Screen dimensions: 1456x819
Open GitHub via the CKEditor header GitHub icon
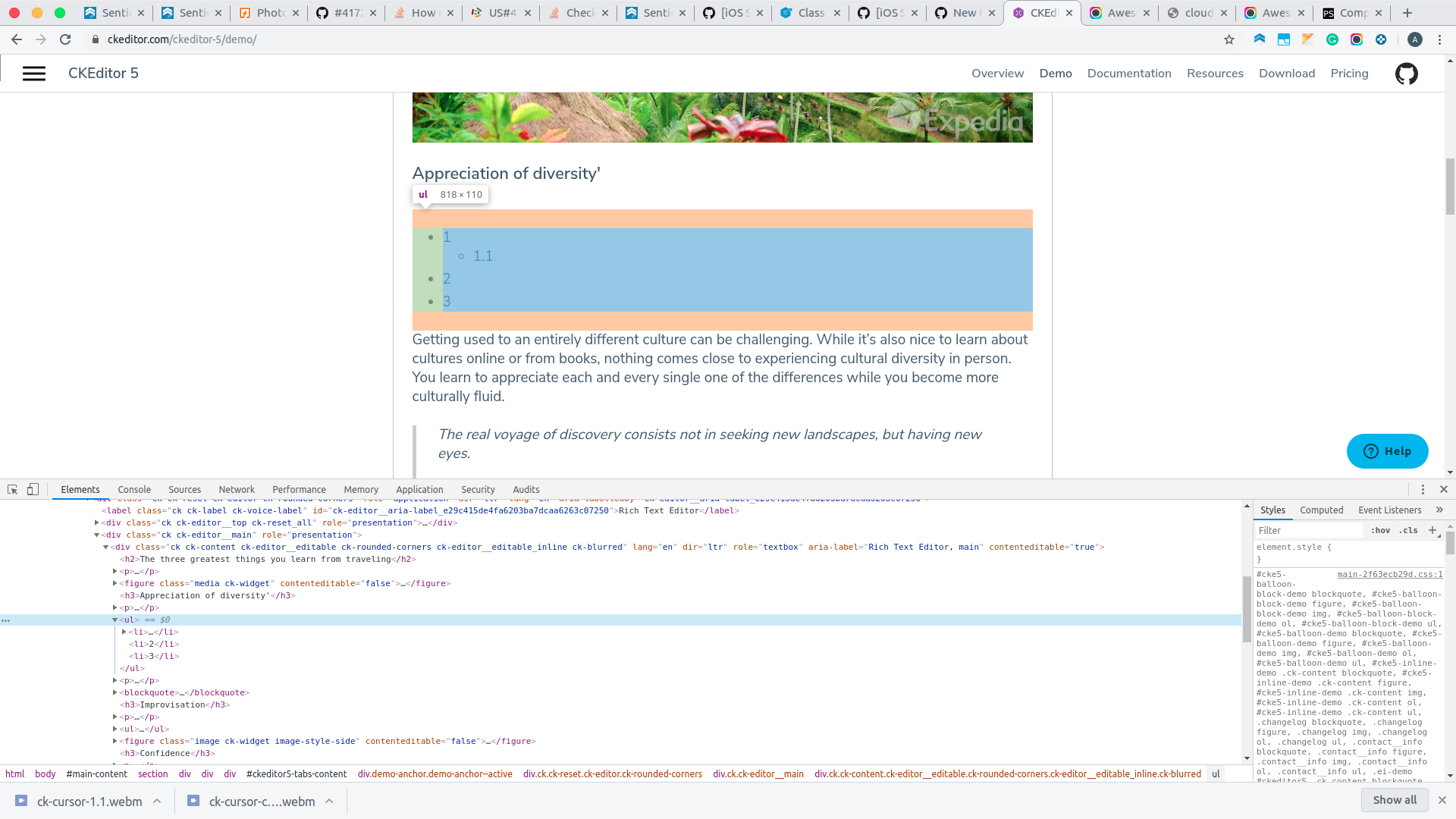coord(1407,73)
